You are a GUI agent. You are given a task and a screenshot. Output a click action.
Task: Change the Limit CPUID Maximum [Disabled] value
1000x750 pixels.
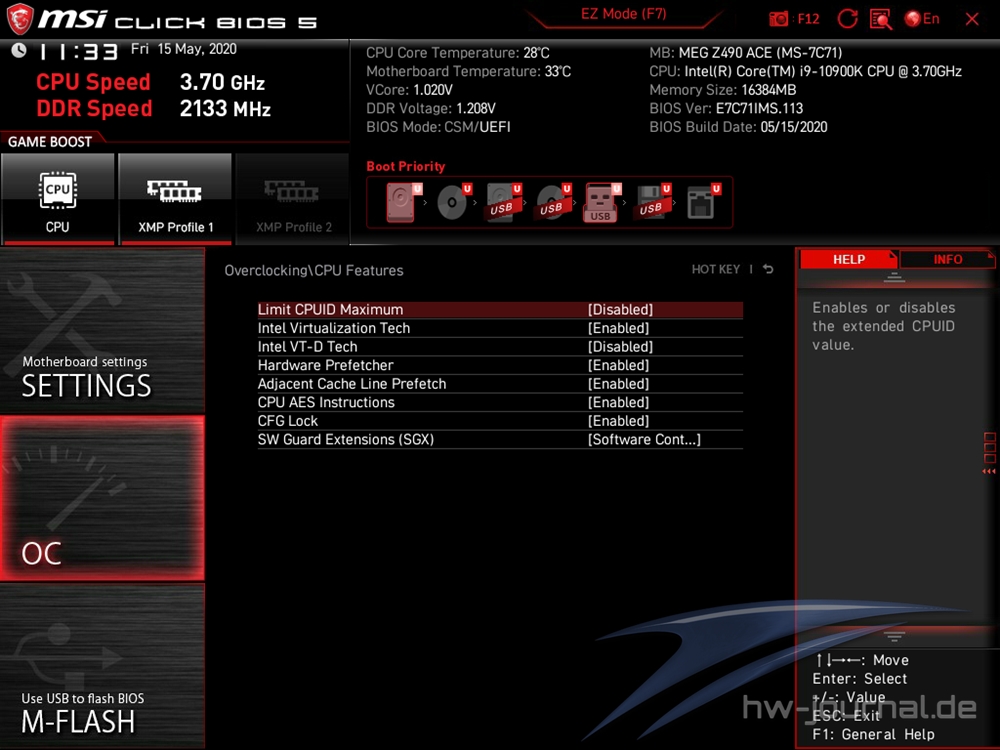620,309
